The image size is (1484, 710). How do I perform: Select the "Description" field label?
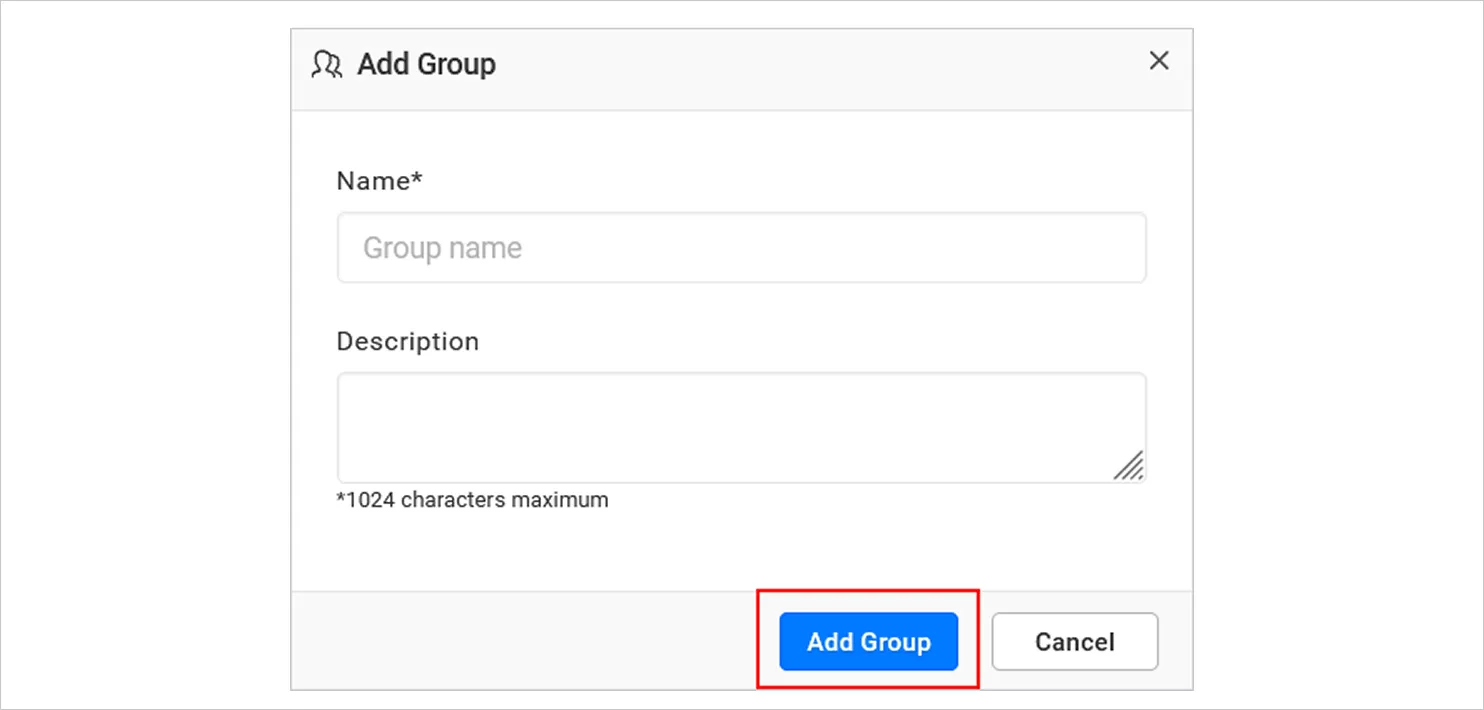pyautogui.click(x=408, y=341)
